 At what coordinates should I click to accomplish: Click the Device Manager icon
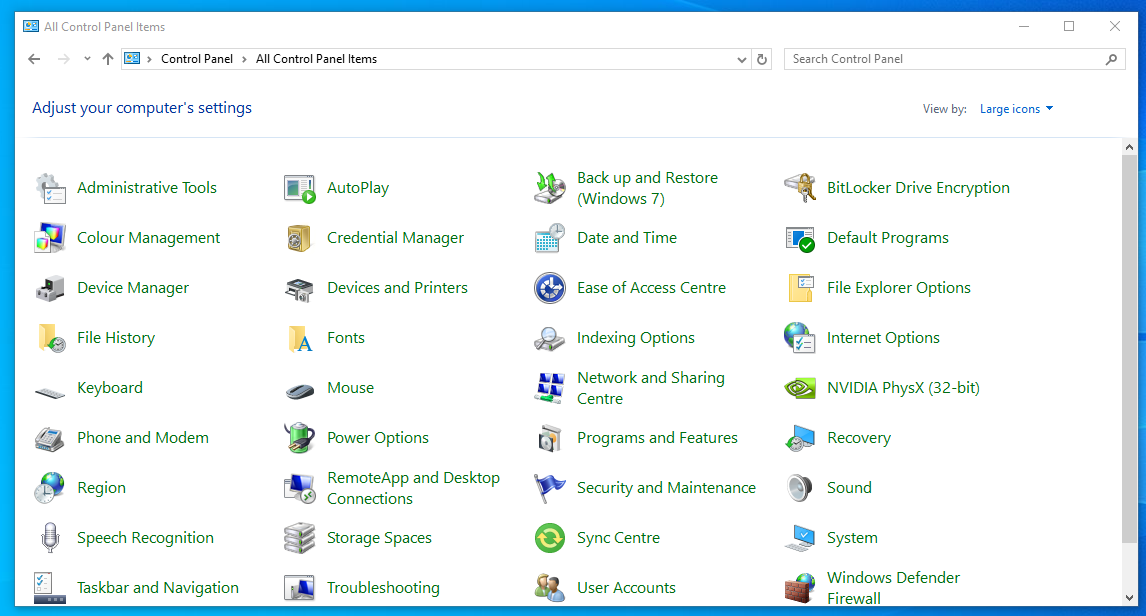point(50,289)
